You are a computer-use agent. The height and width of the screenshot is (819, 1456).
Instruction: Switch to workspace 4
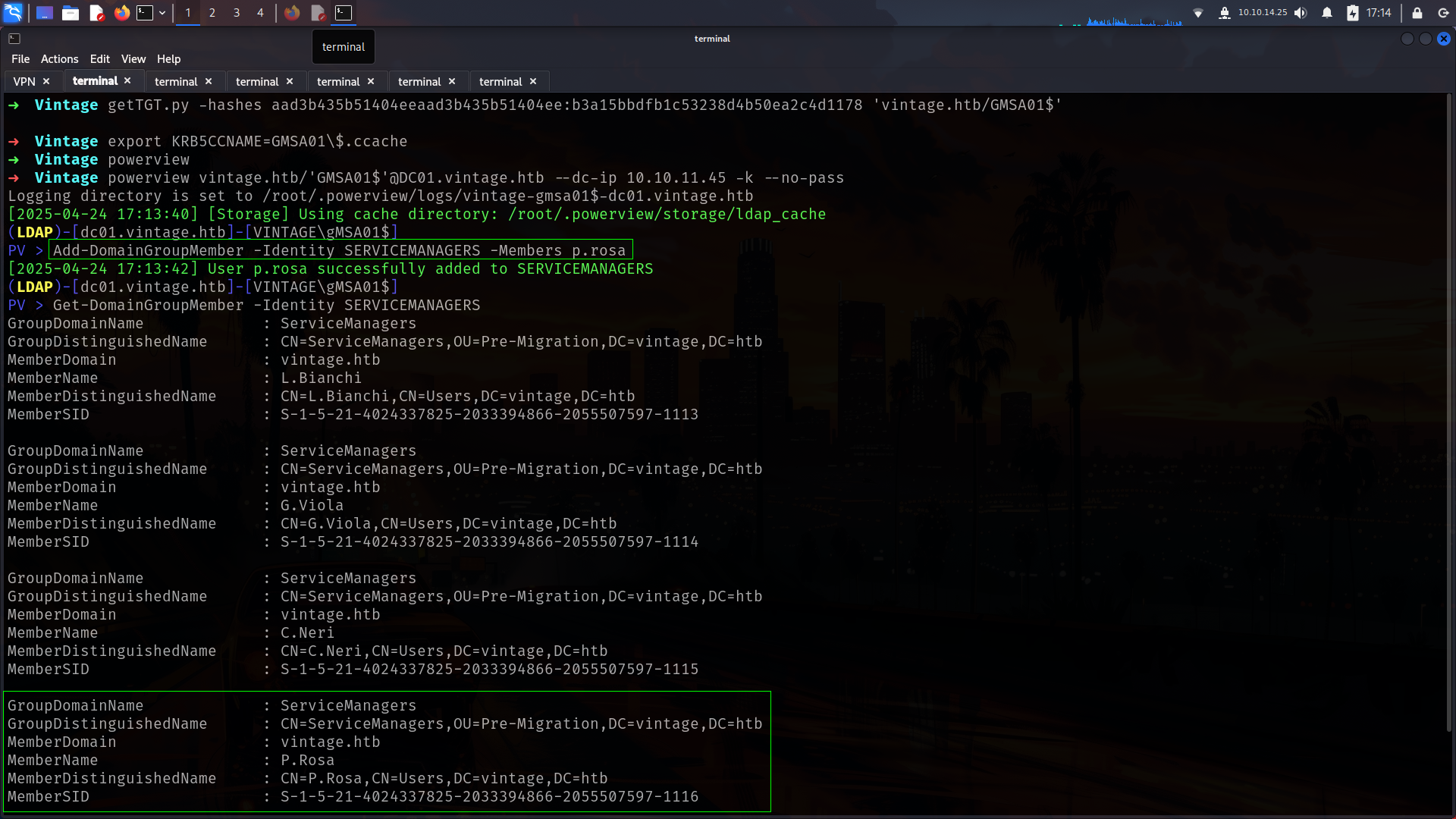[260, 12]
